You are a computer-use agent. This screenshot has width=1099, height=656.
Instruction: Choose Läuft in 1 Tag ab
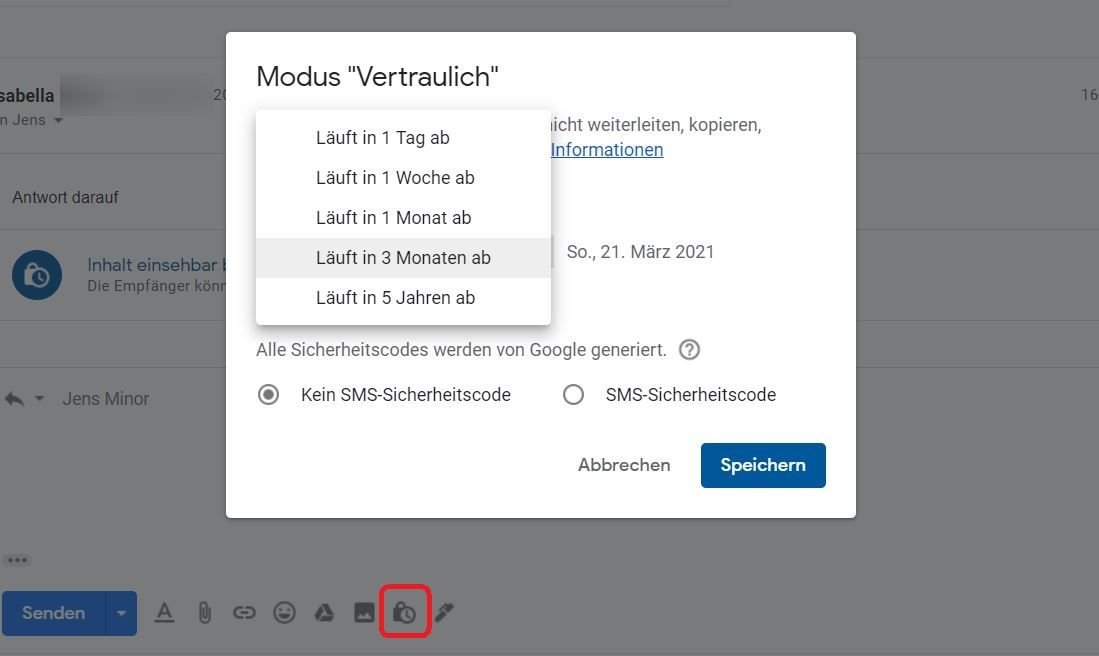[382, 138]
